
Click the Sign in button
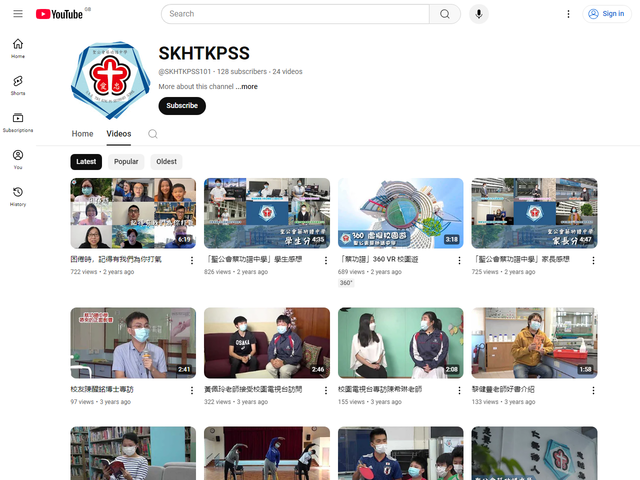pyautogui.click(x=606, y=14)
